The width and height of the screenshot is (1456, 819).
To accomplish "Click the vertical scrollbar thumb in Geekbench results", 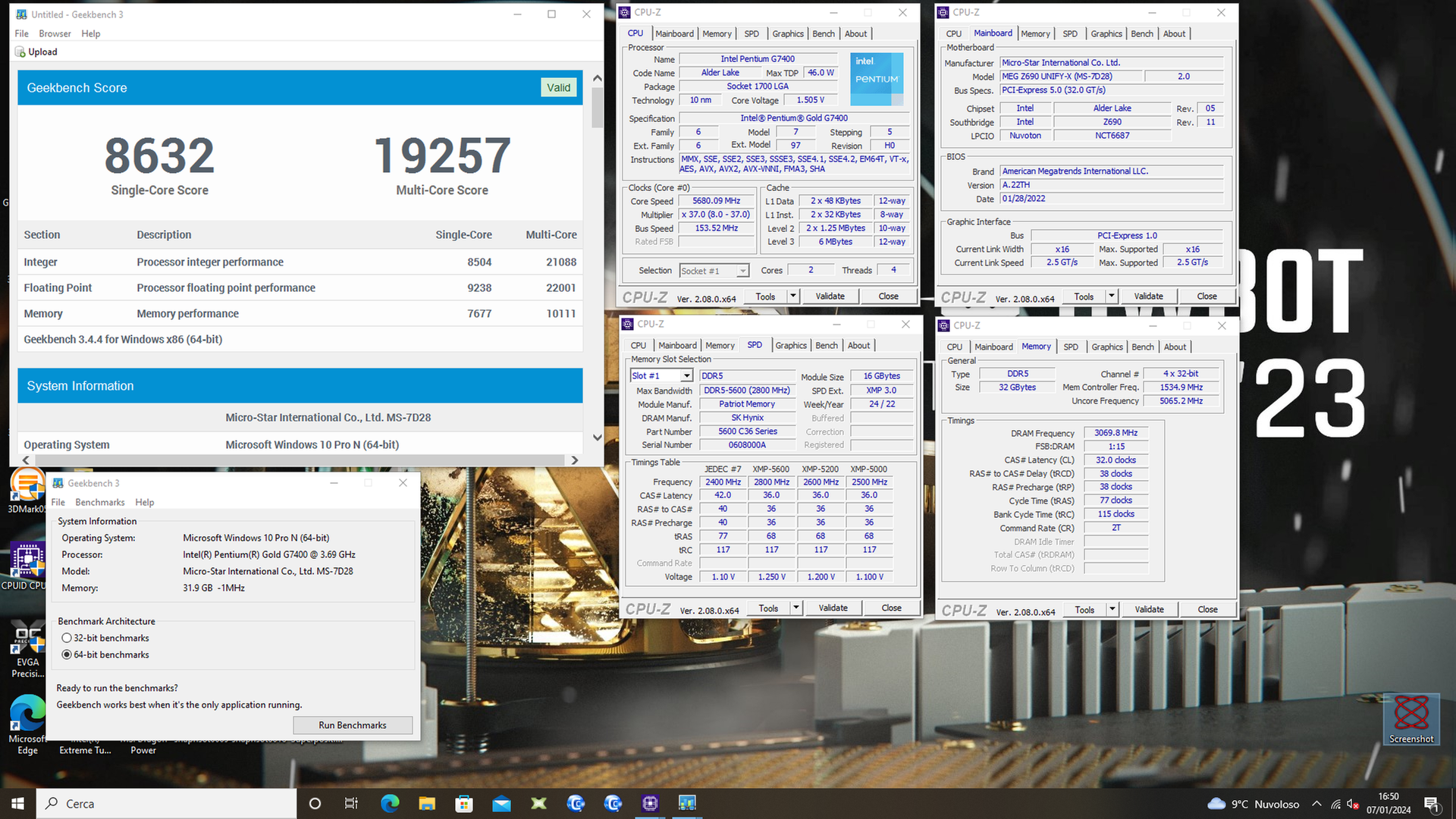I will point(597,108).
